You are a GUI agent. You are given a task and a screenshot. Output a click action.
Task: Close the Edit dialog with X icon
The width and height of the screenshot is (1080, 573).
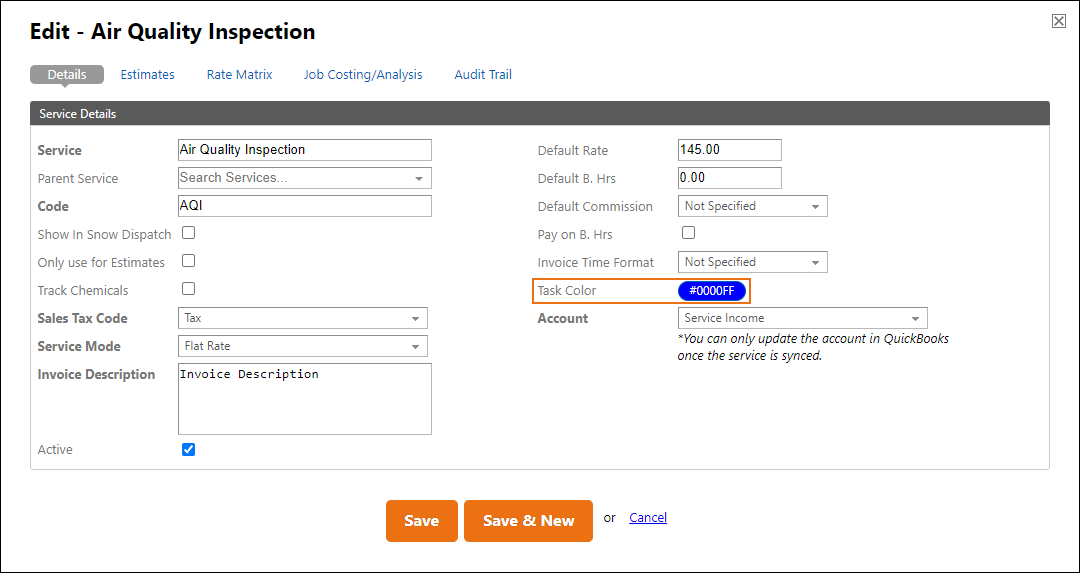[x=1059, y=21]
